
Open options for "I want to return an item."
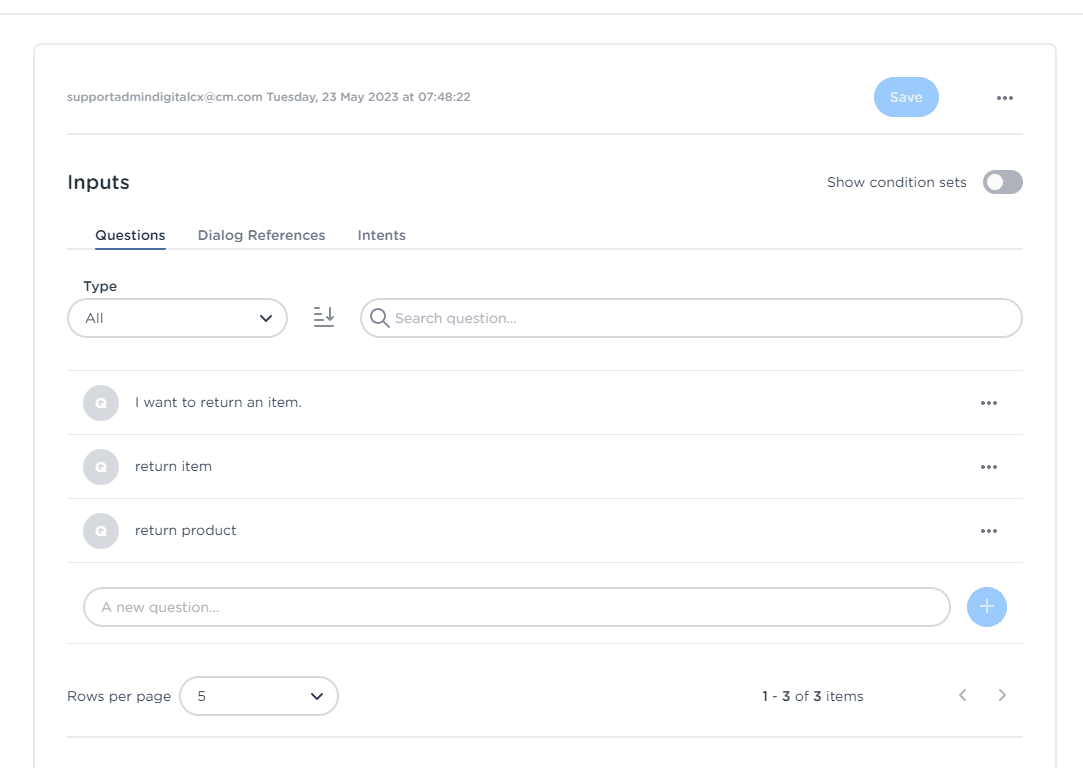tap(988, 403)
